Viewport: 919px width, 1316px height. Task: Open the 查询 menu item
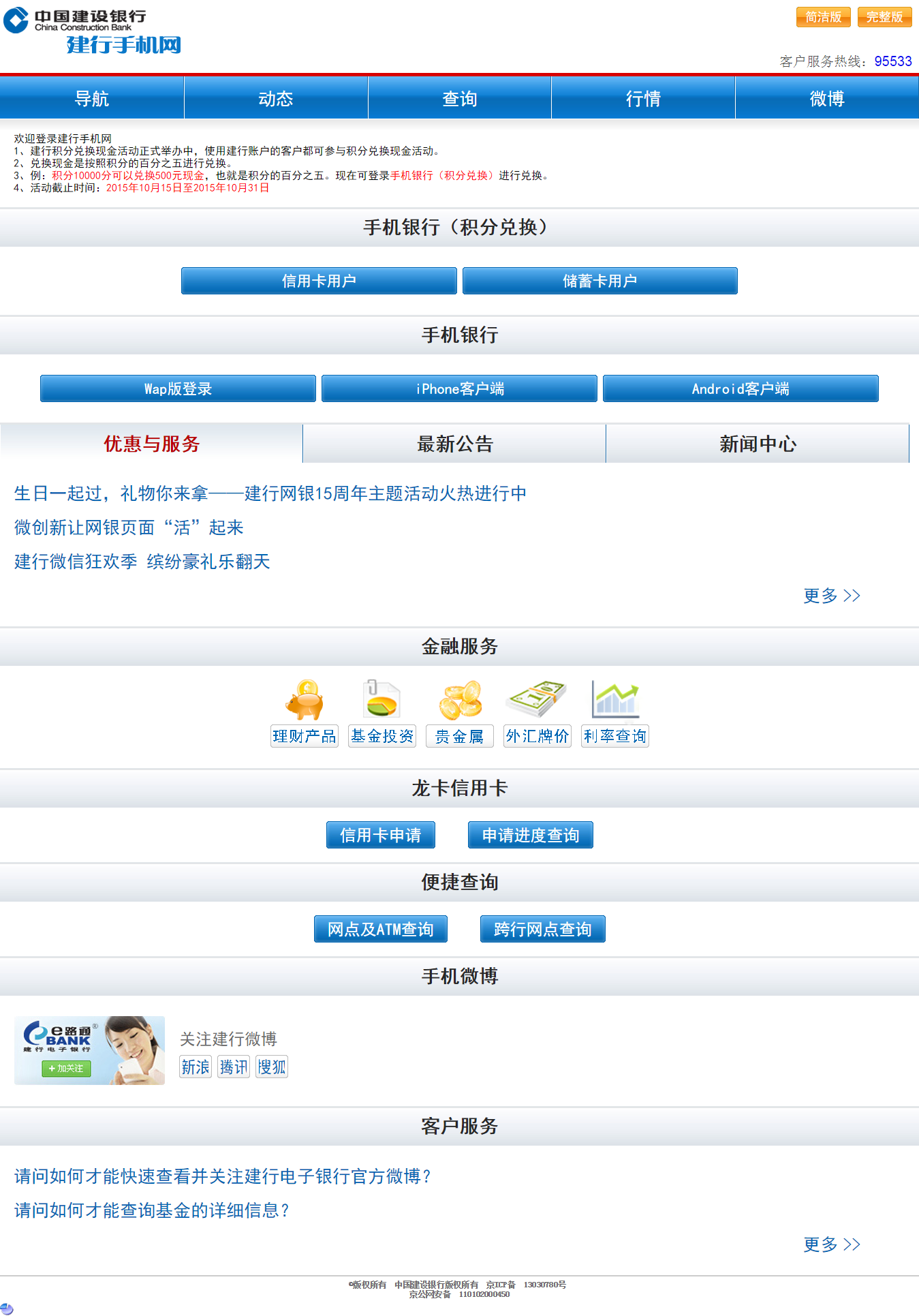[460, 98]
